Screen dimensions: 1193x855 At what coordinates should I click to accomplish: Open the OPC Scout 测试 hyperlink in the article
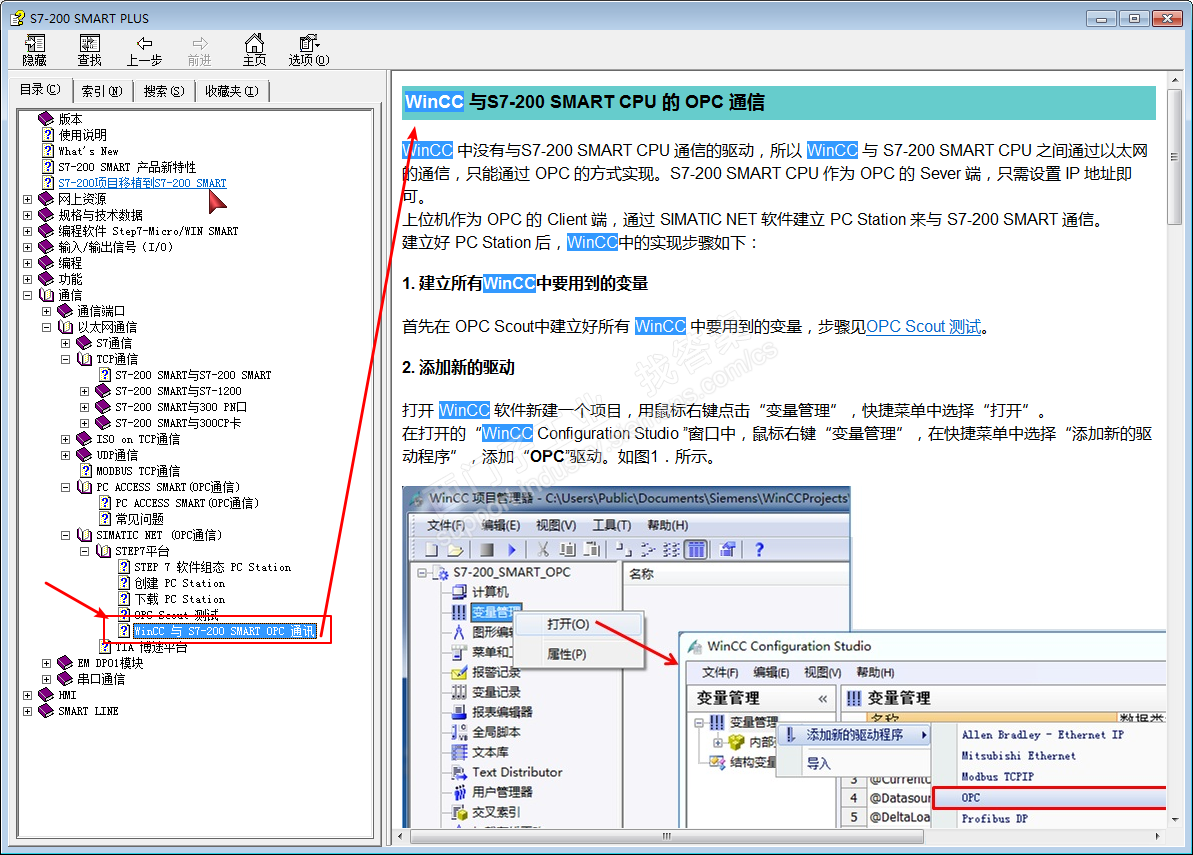point(924,326)
